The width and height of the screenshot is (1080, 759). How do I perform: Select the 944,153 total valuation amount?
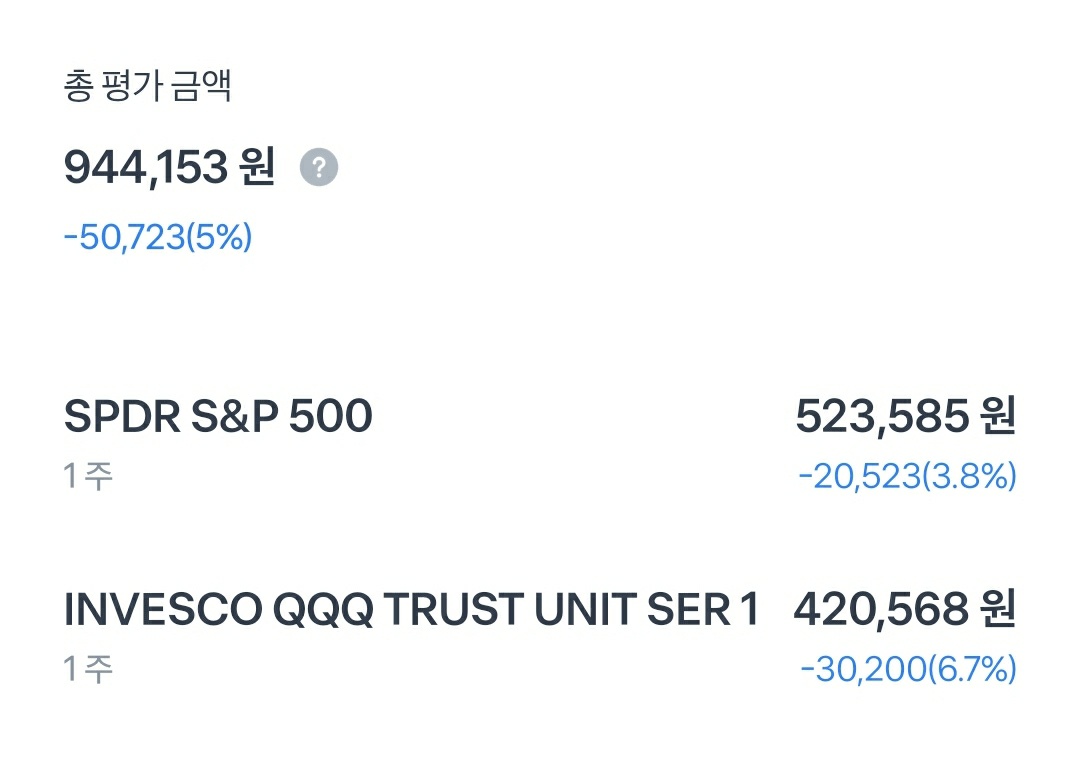click(146, 167)
